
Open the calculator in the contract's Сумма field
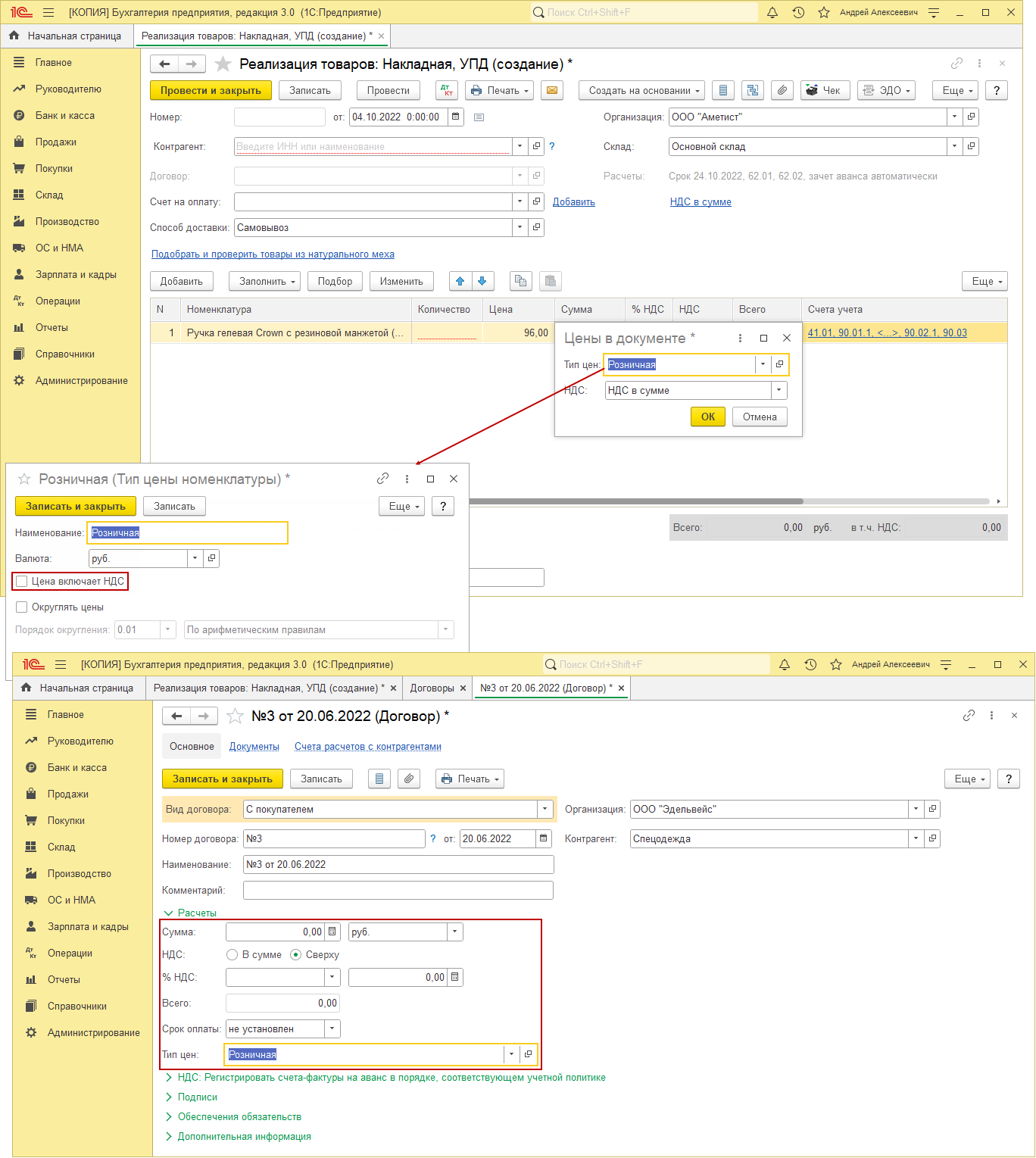tap(332, 932)
